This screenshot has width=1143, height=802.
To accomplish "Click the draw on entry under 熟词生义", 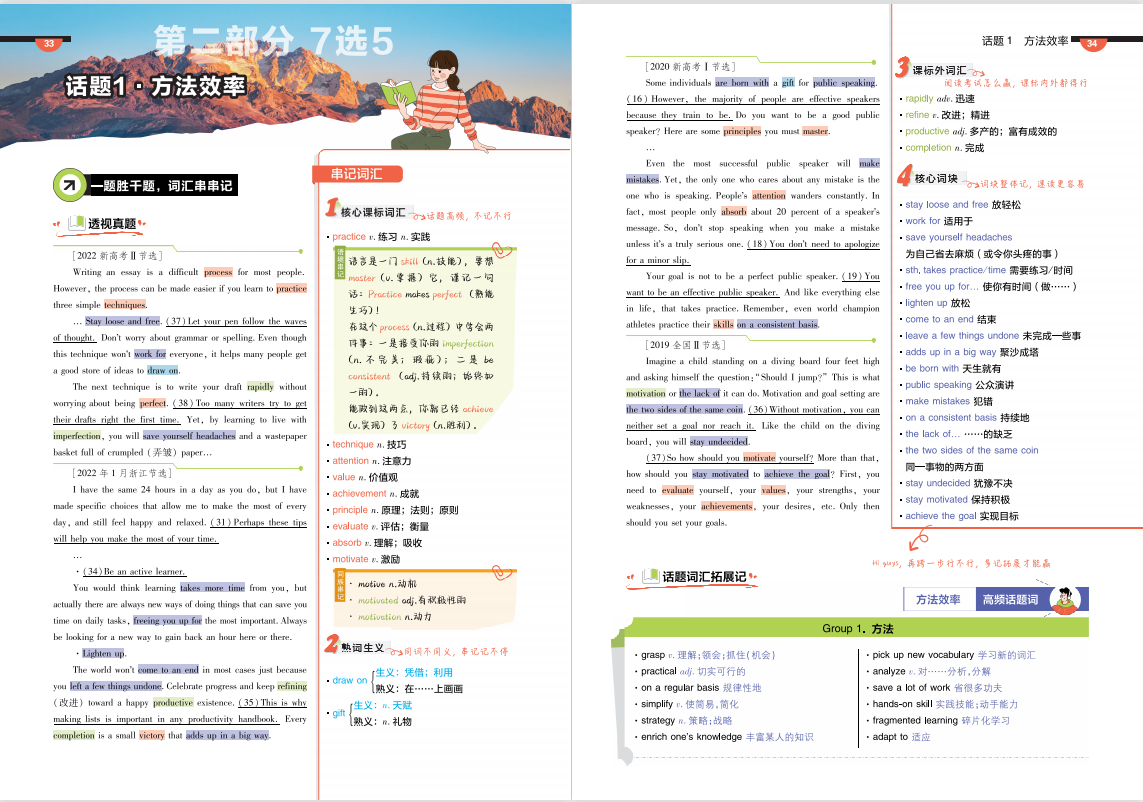I will (x=397, y=680).
